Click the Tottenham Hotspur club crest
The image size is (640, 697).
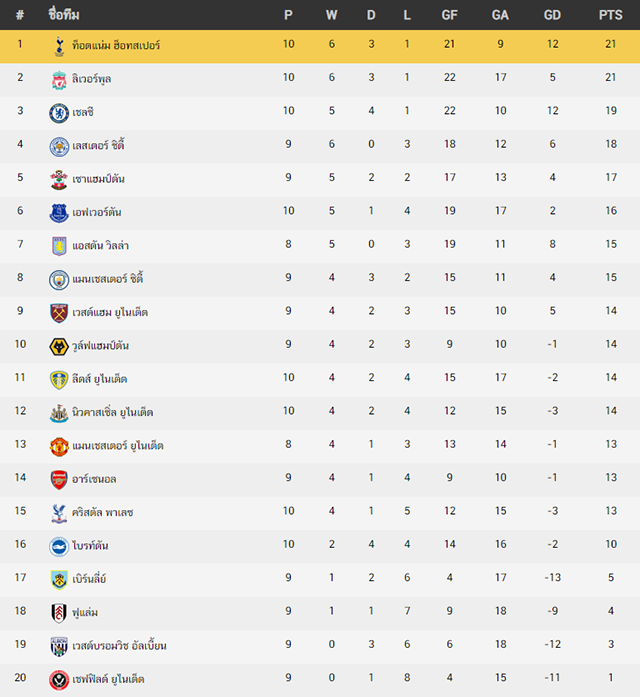tap(59, 46)
